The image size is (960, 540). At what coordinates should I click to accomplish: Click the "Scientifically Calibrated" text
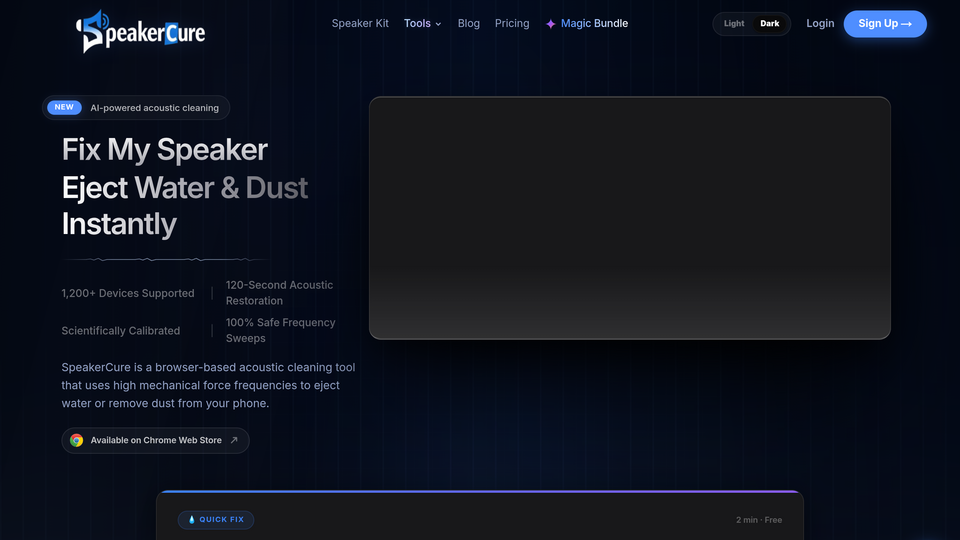coord(121,331)
